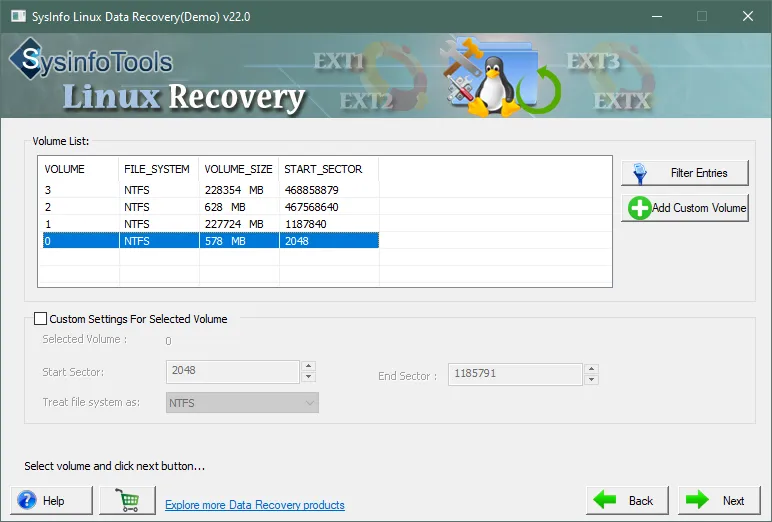772x522 pixels.
Task: Proceed with the Next button
Action: [719, 500]
